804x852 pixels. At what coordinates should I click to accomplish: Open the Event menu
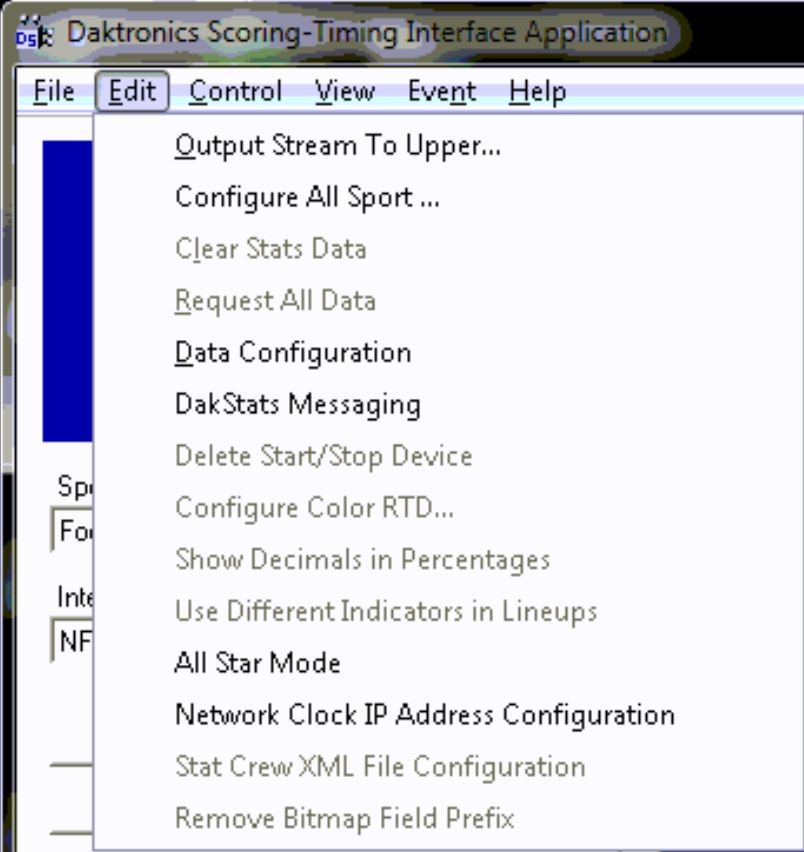point(441,92)
